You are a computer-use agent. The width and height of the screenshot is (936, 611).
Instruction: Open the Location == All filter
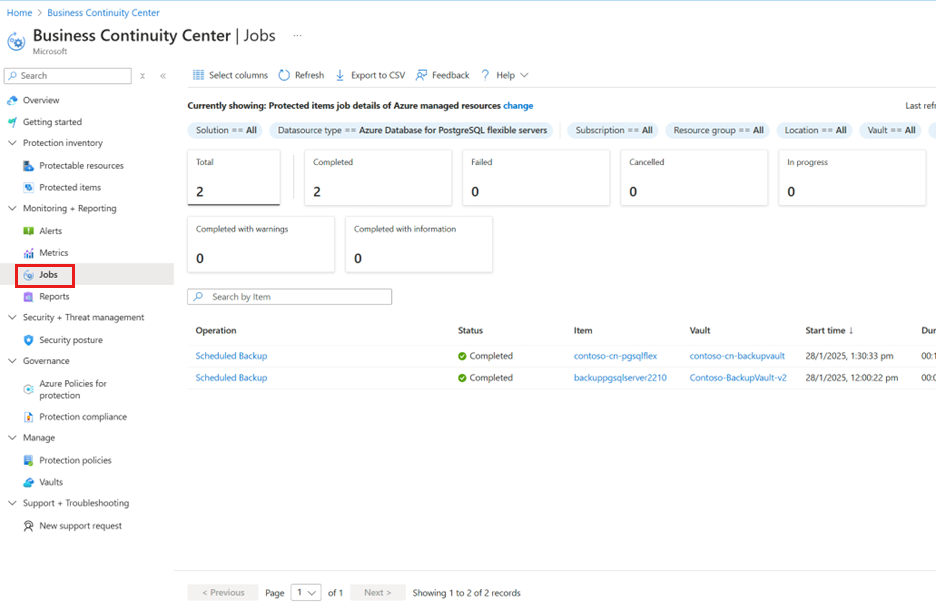tap(815, 130)
